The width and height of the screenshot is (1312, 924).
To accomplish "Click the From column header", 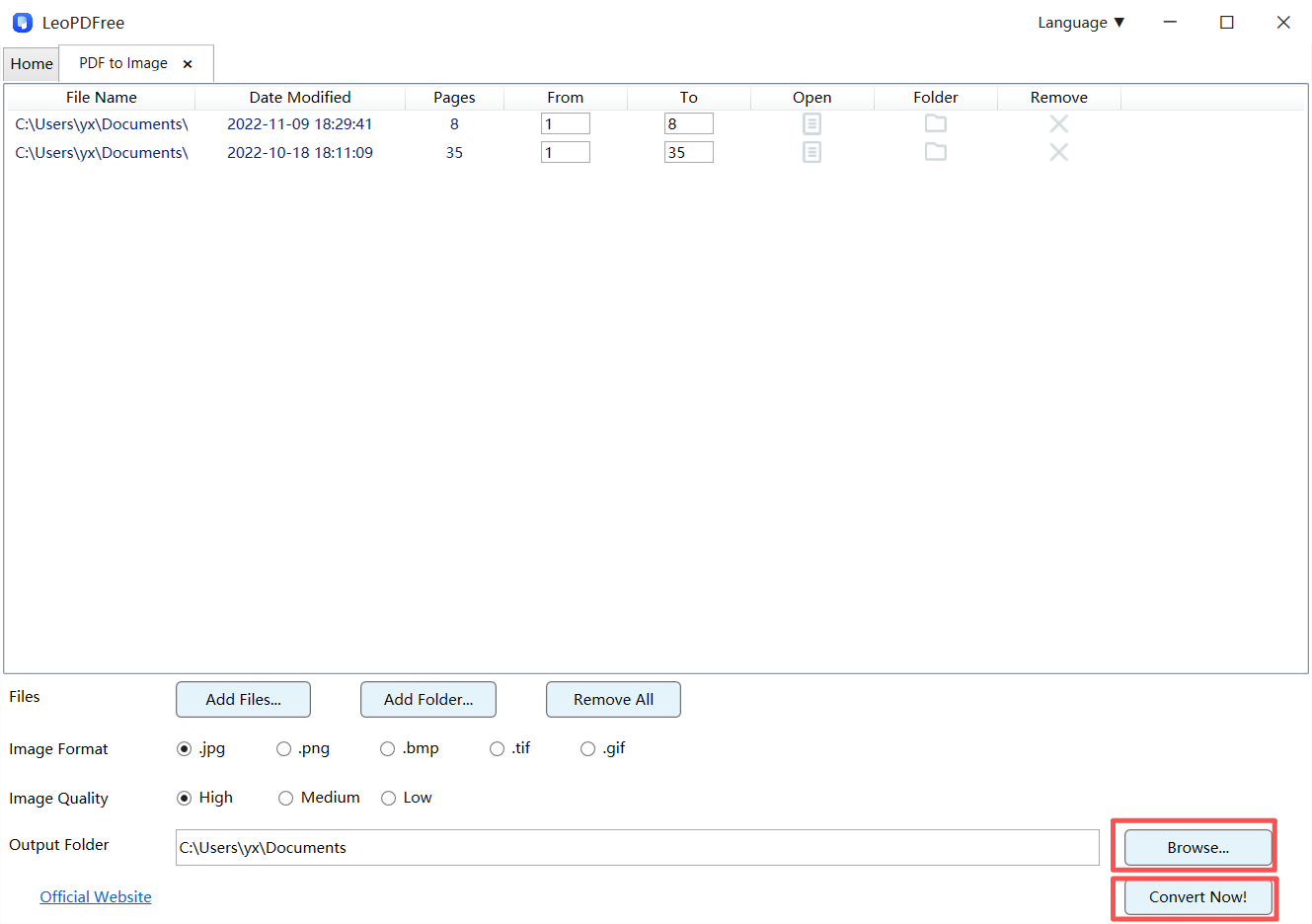I will point(566,98).
